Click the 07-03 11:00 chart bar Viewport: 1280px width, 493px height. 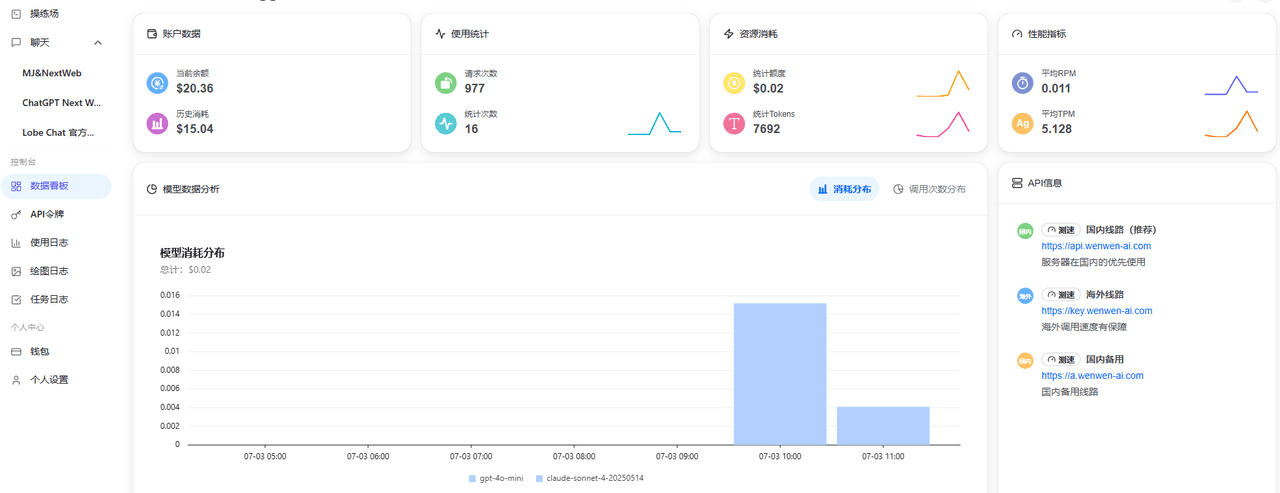tap(883, 426)
